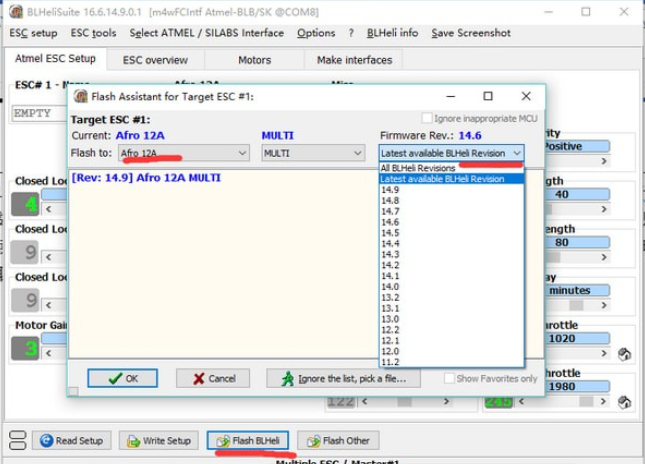Click the dice icon beside the 1980 throttle value
645x464 pixels.
[x=624, y=402]
